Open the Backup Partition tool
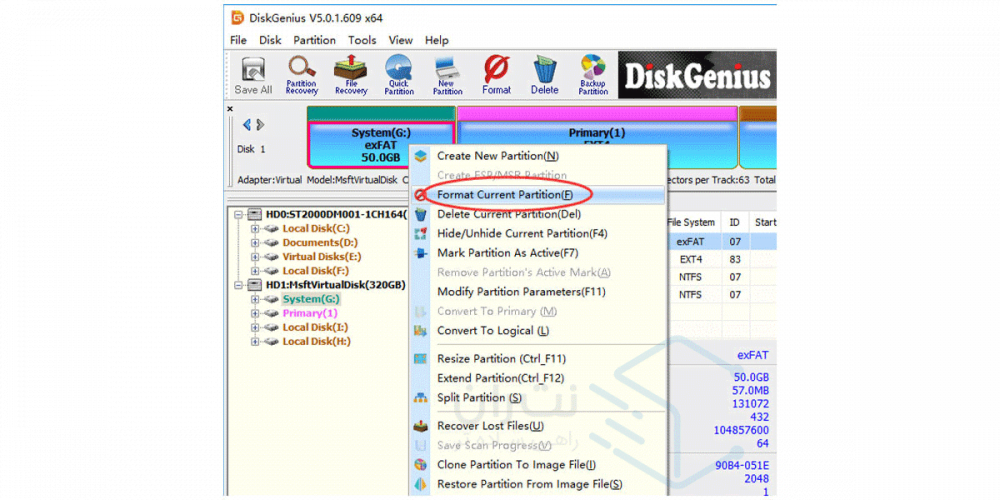This screenshot has height=500, width=1000. (x=593, y=75)
